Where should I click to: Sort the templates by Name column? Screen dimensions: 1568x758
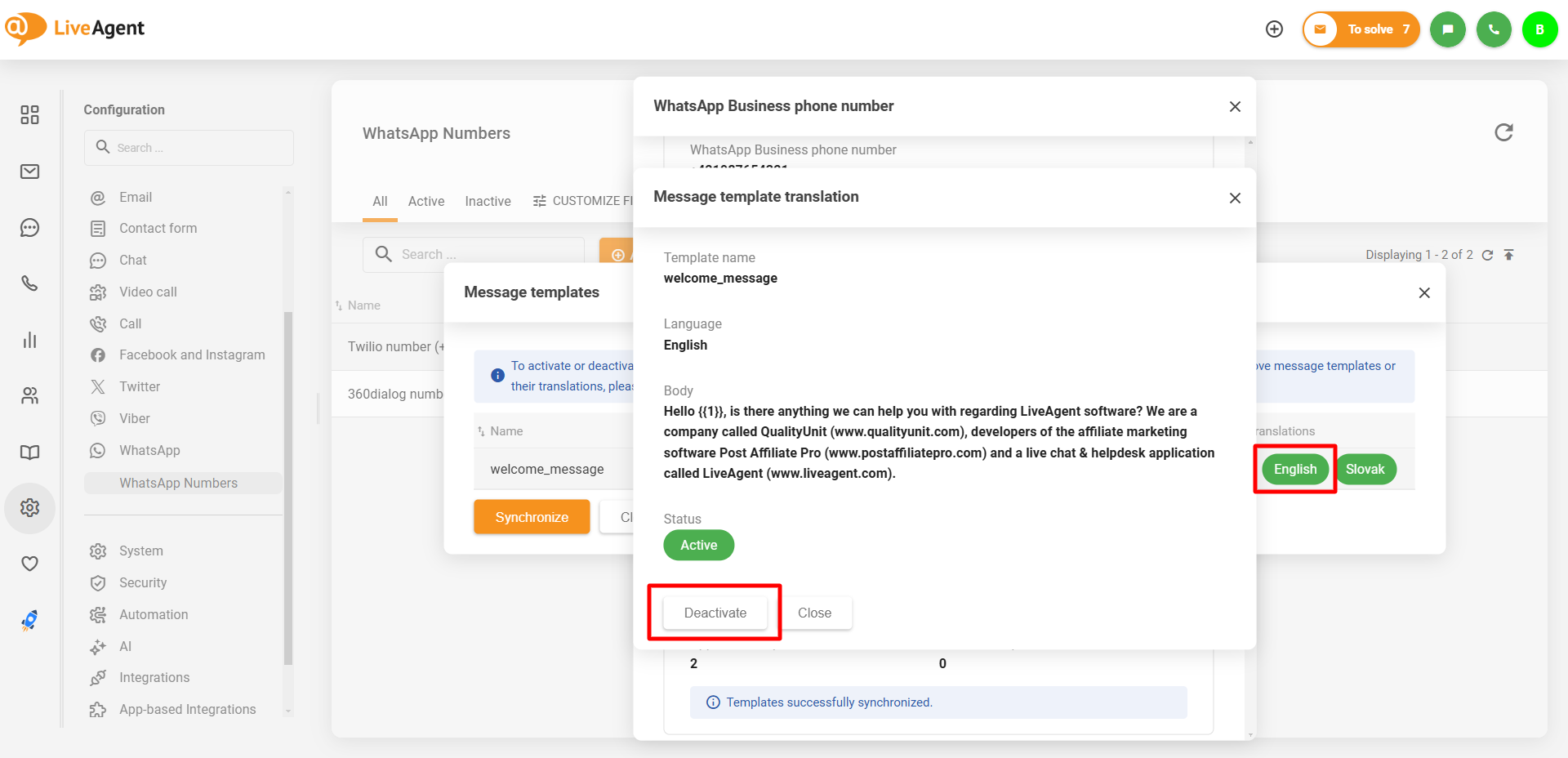click(506, 431)
